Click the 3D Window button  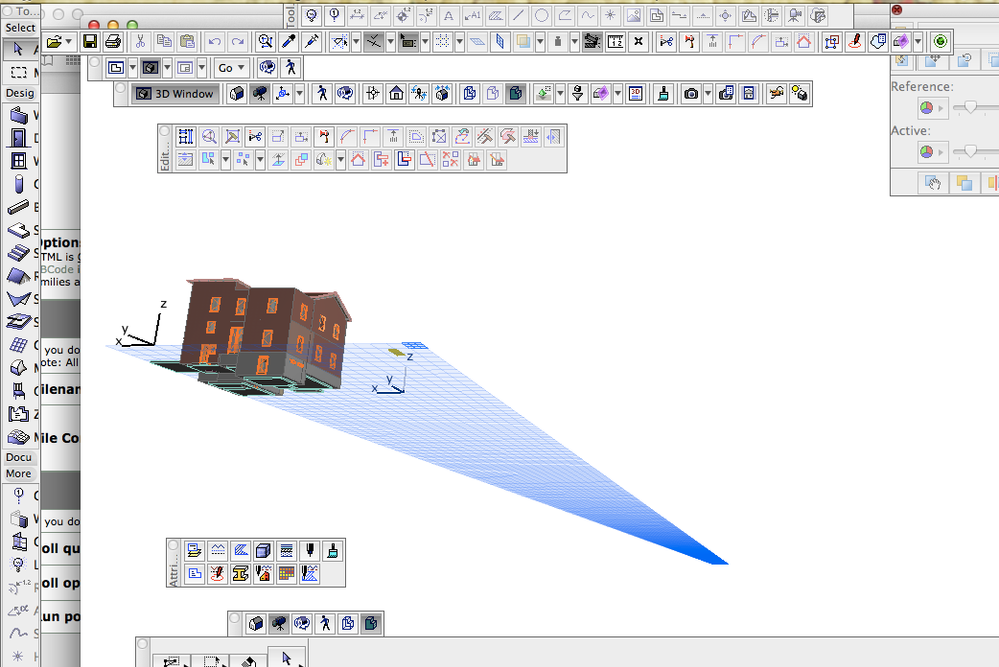pyautogui.click(x=177, y=93)
